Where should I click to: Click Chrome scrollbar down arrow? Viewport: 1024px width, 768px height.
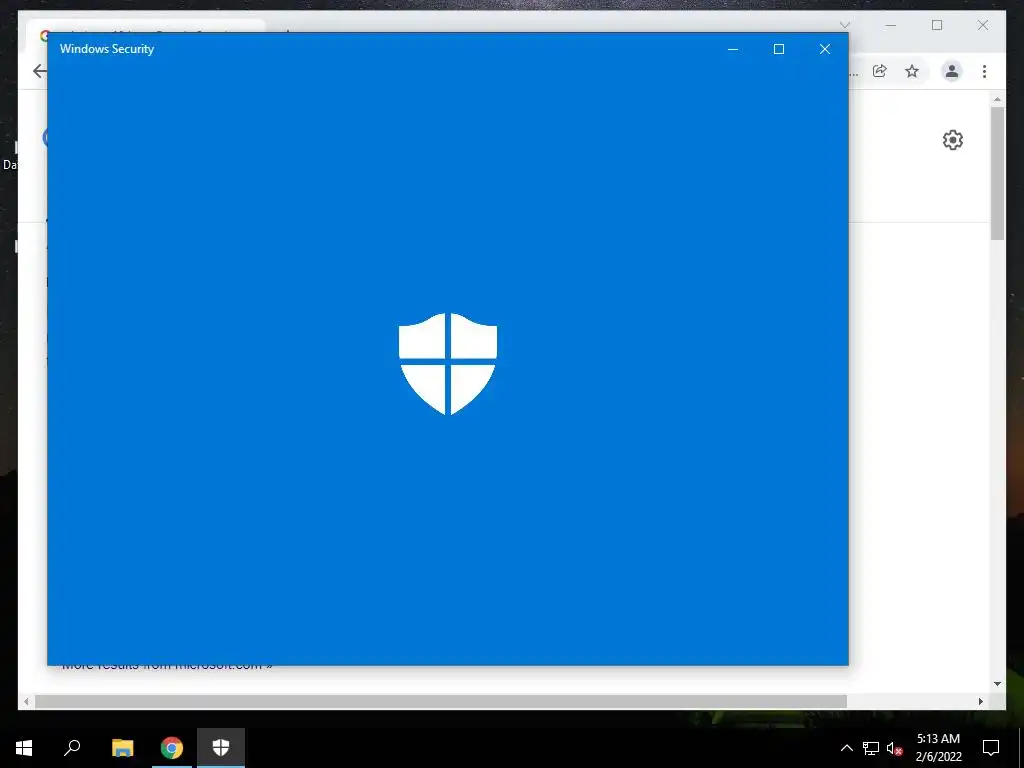(997, 684)
